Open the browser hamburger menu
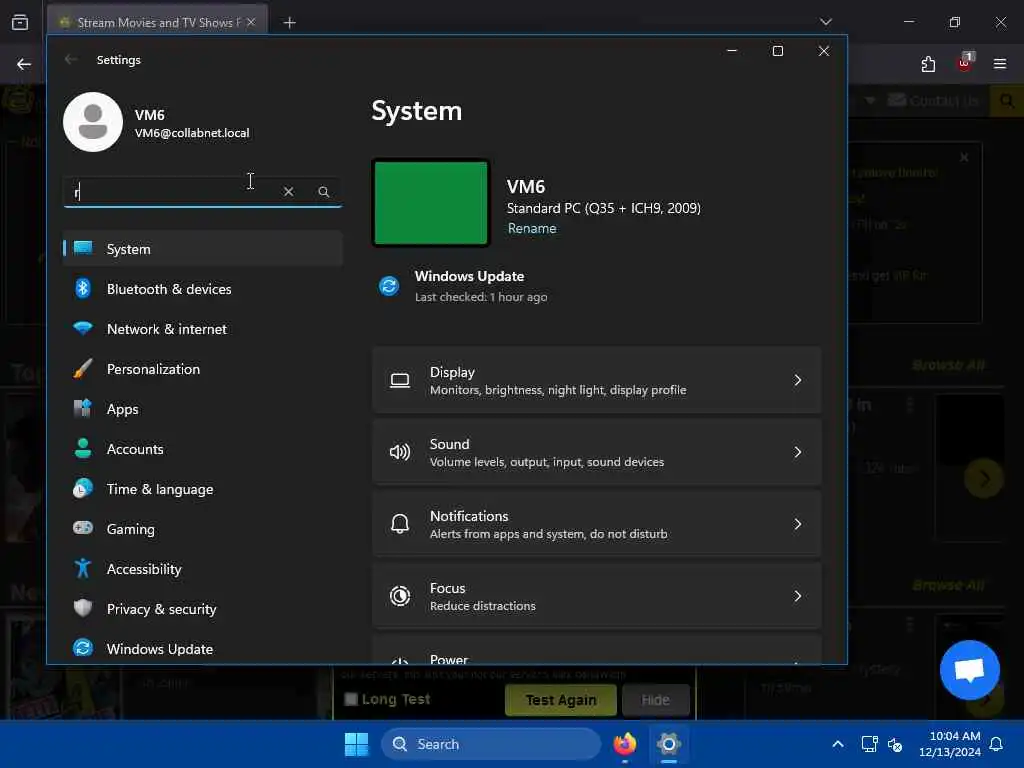Screen dimensions: 1024x768 pos(1000,64)
